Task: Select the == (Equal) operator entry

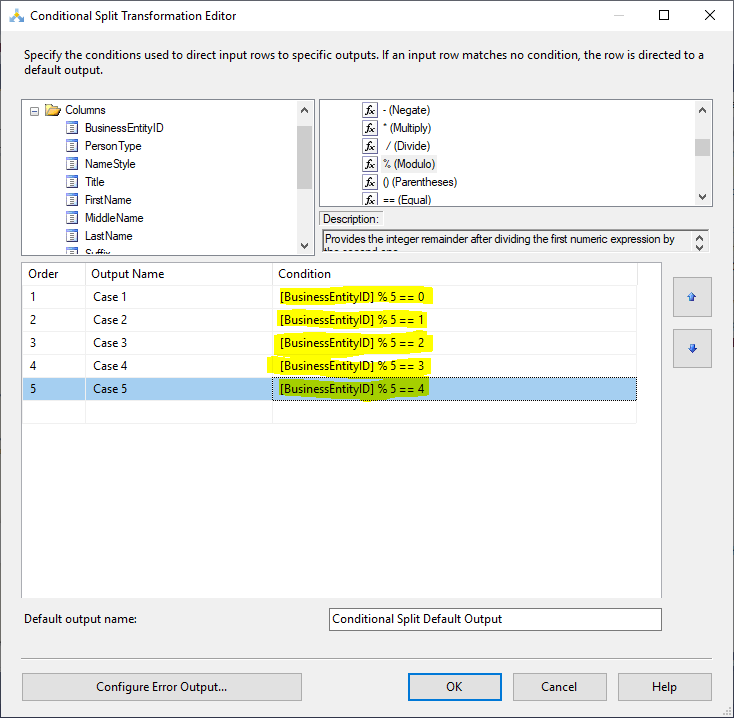Action: pos(407,200)
